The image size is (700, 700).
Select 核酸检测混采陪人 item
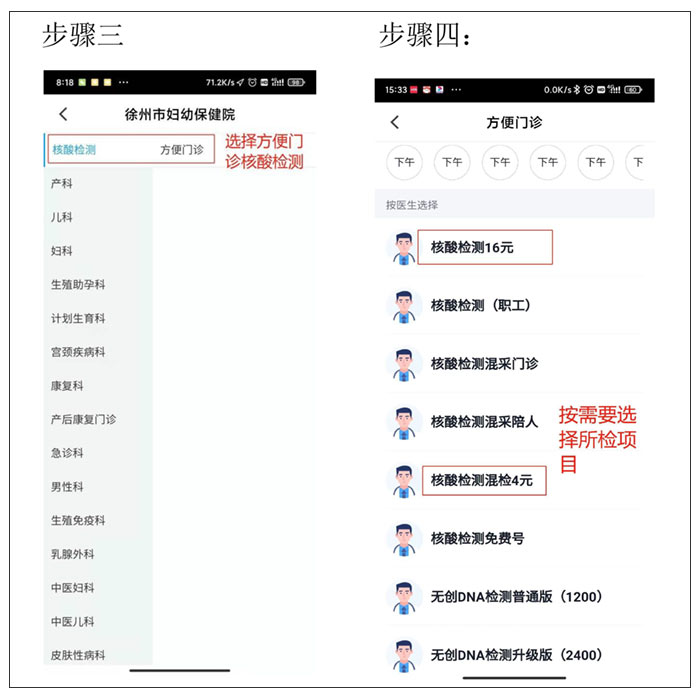pos(484,422)
